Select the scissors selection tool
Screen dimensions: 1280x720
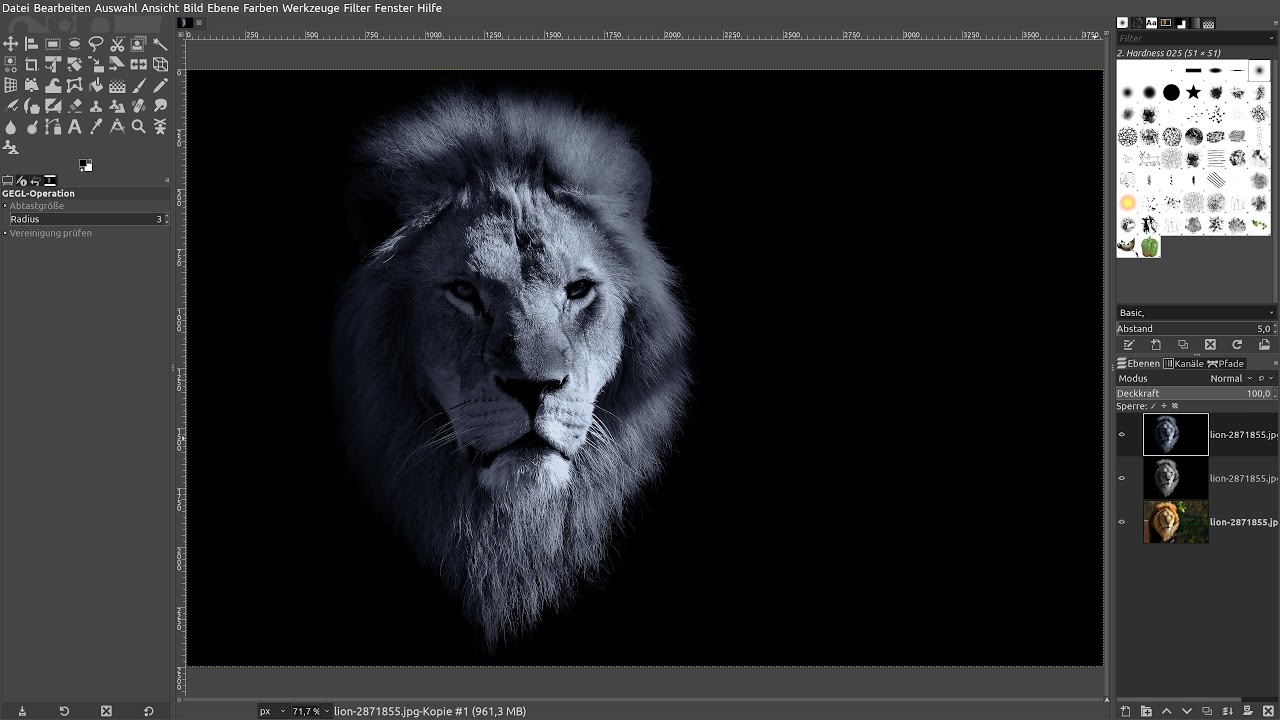click(117, 44)
